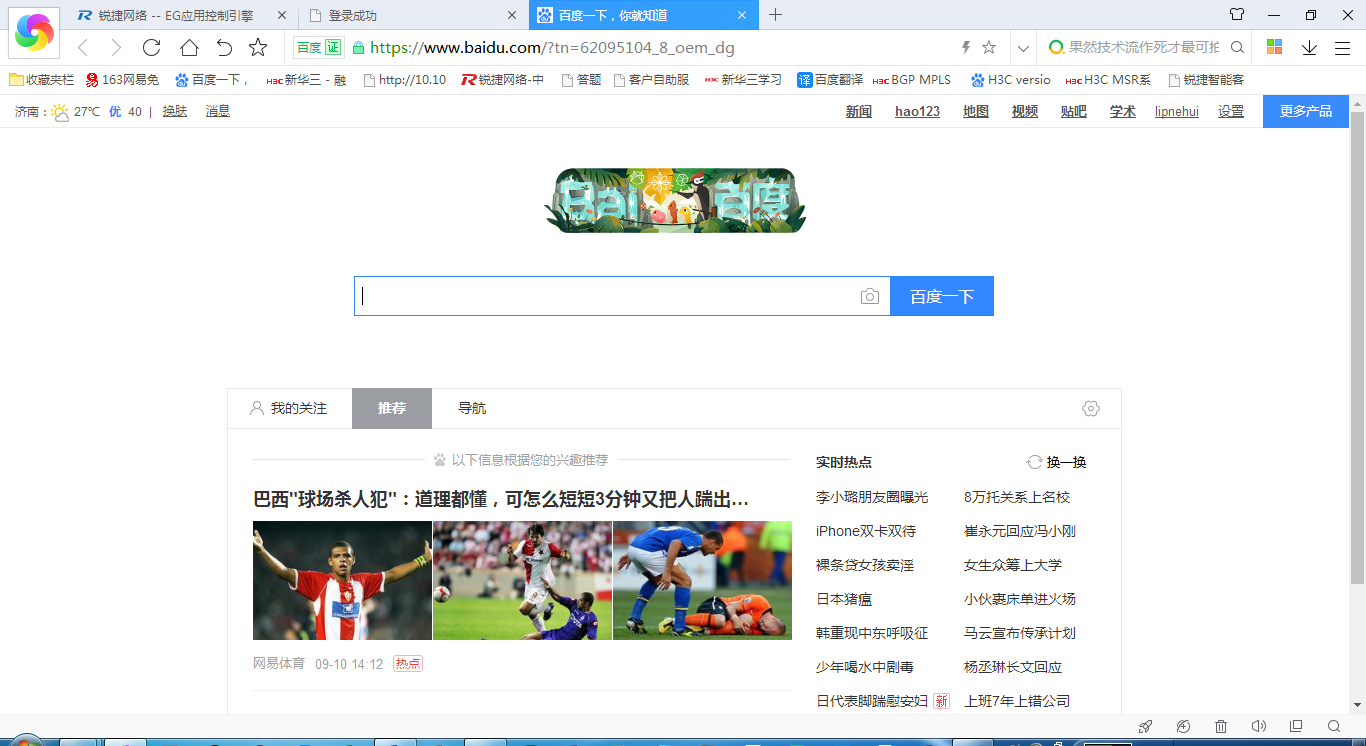Image resolution: width=1366 pixels, height=746 pixels.
Task: Go forward with the forward arrow
Action: click(116, 47)
